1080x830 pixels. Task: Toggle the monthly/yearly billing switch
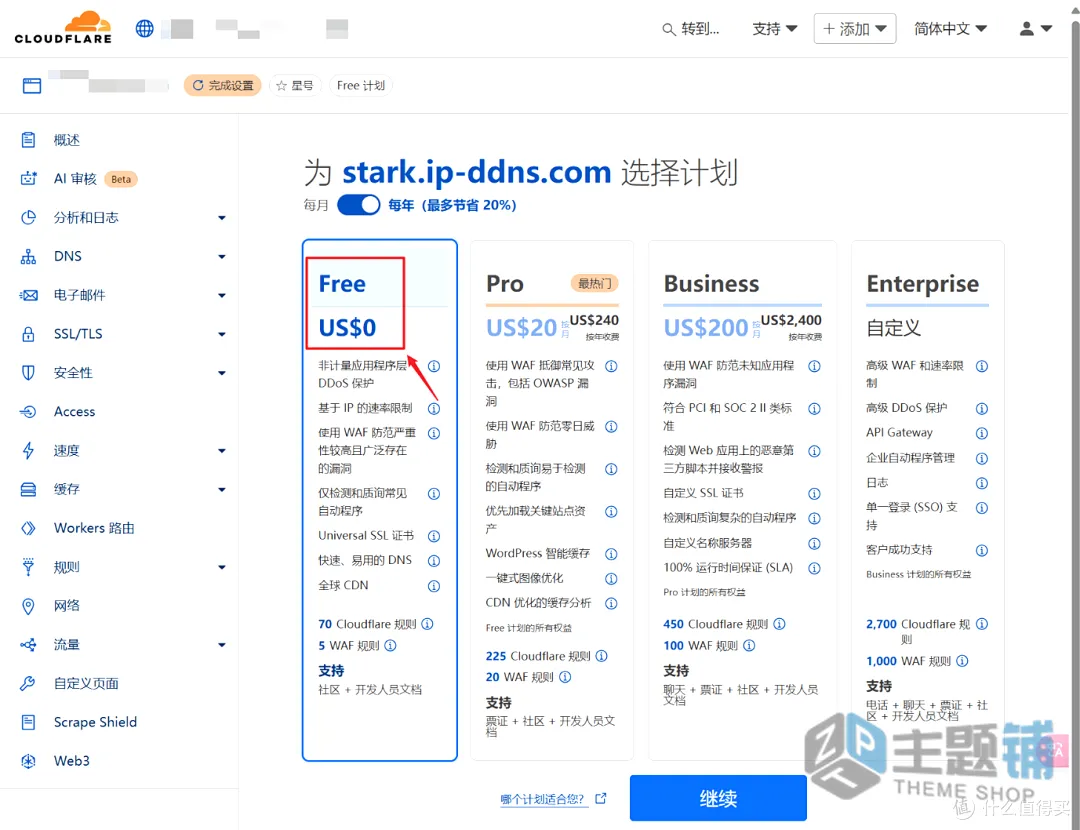click(x=358, y=205)
